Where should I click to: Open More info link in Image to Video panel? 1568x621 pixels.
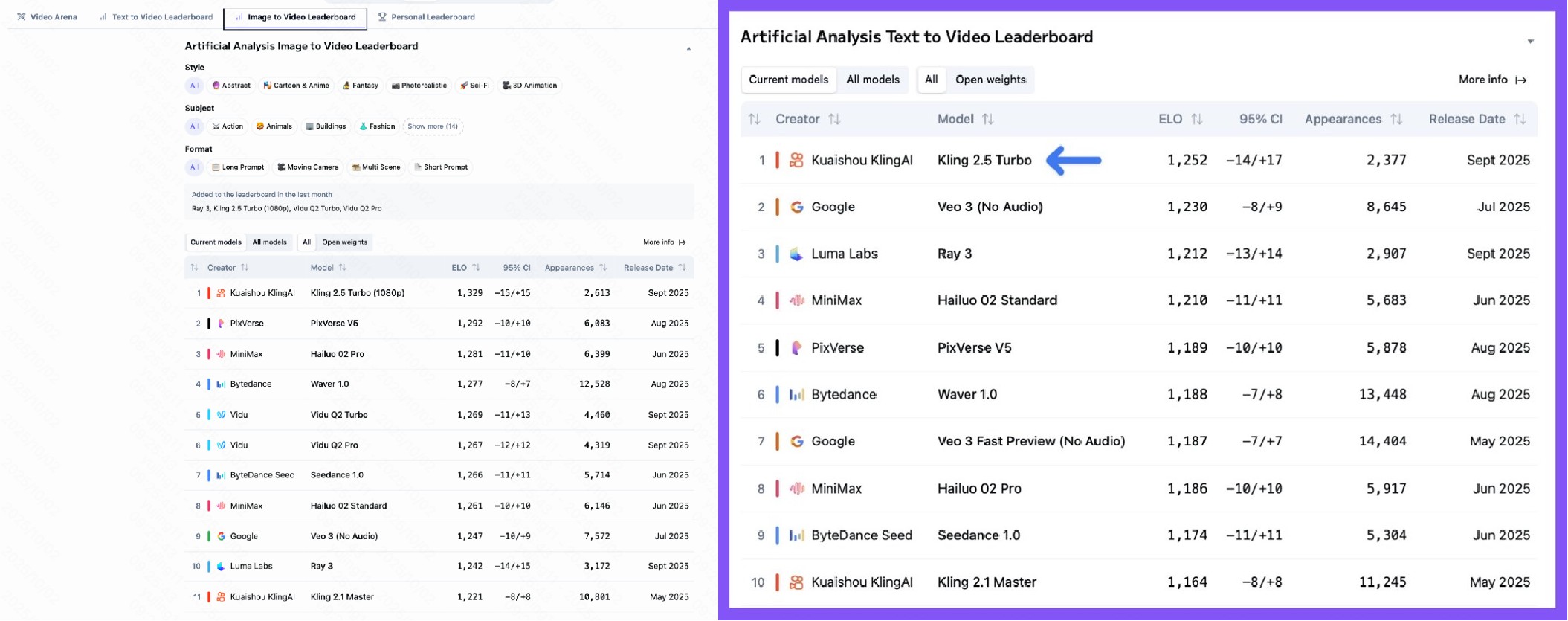point(665,242)
